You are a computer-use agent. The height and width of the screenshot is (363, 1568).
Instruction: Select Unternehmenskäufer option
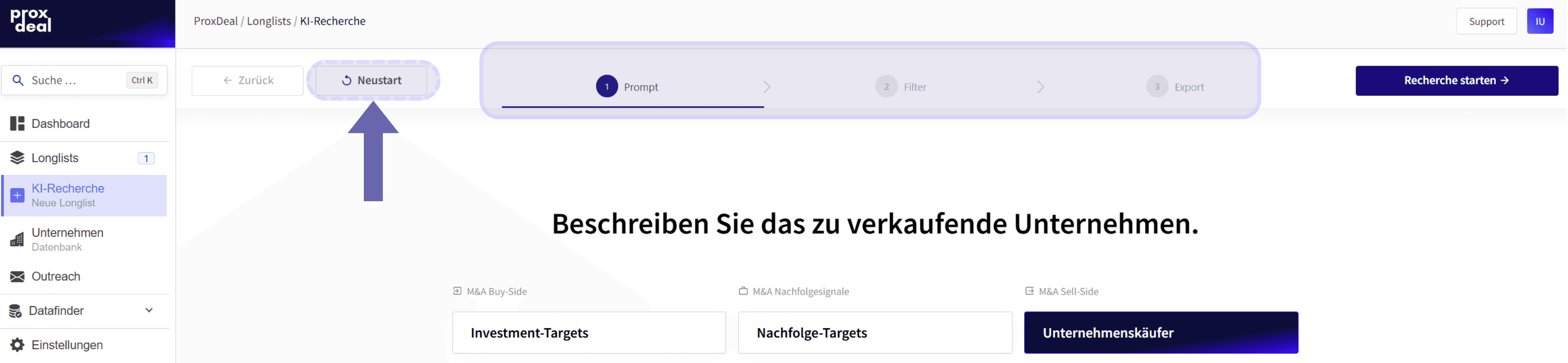[x=1161, y=333]
